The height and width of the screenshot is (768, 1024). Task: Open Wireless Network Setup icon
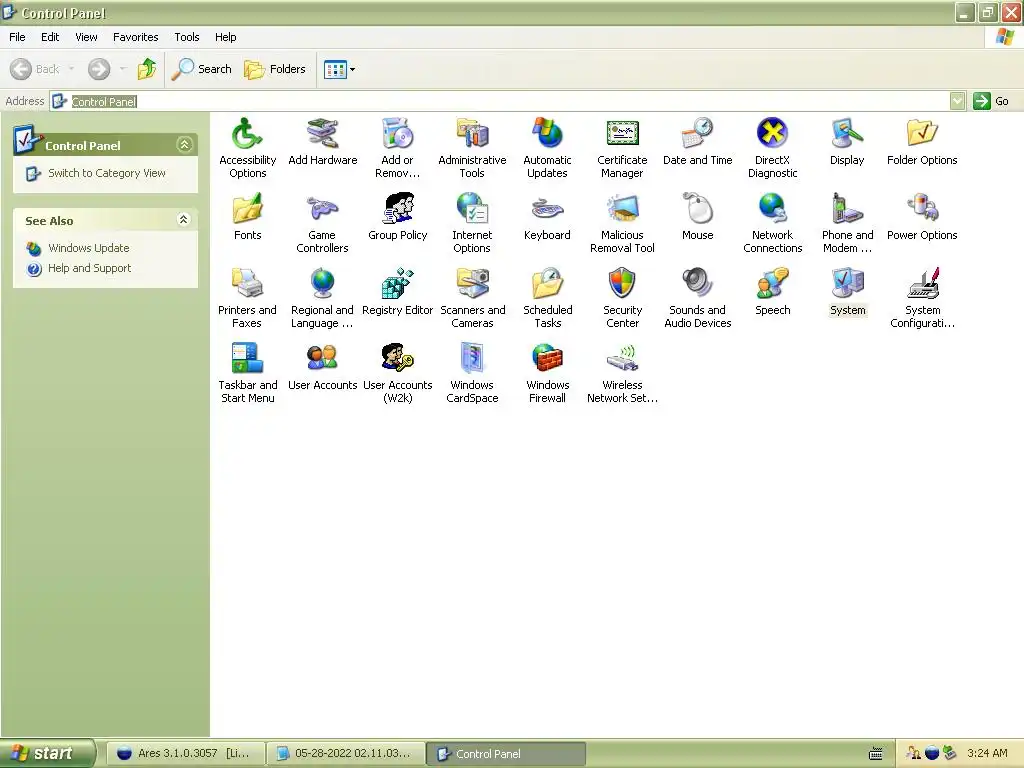tap(622, 373)
